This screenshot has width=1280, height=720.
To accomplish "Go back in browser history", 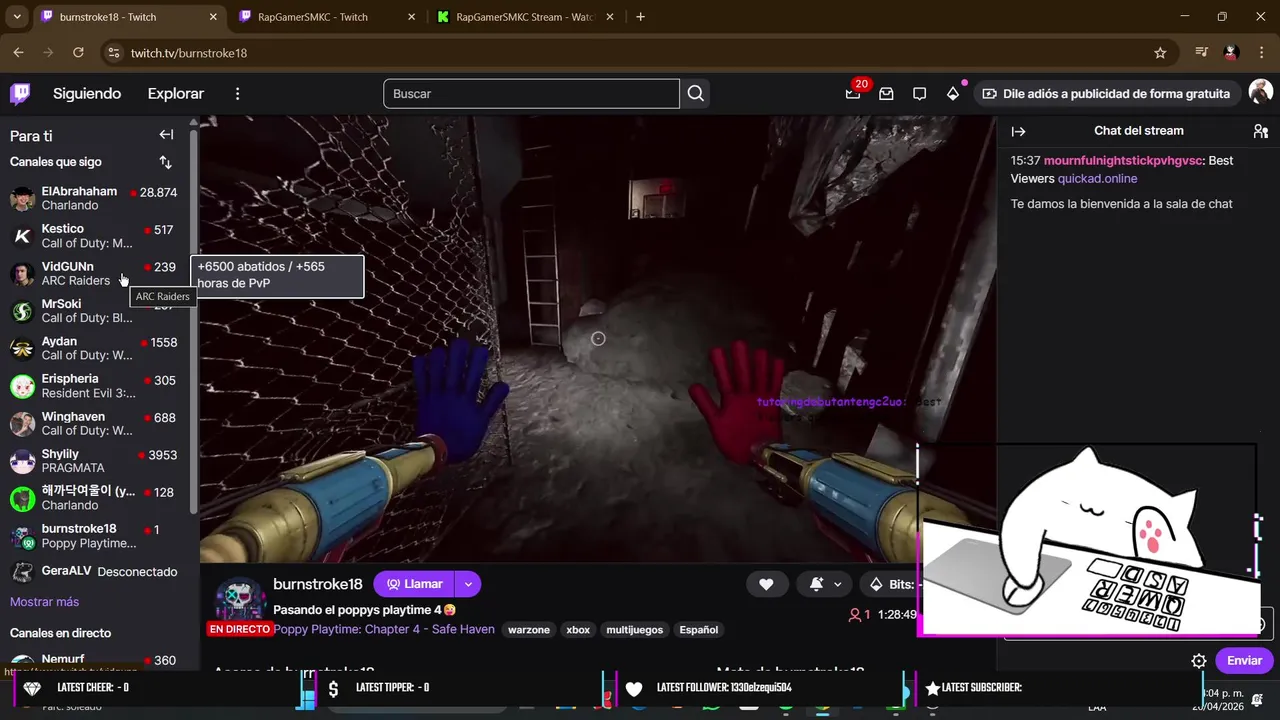I will click(x=18, y=53).
